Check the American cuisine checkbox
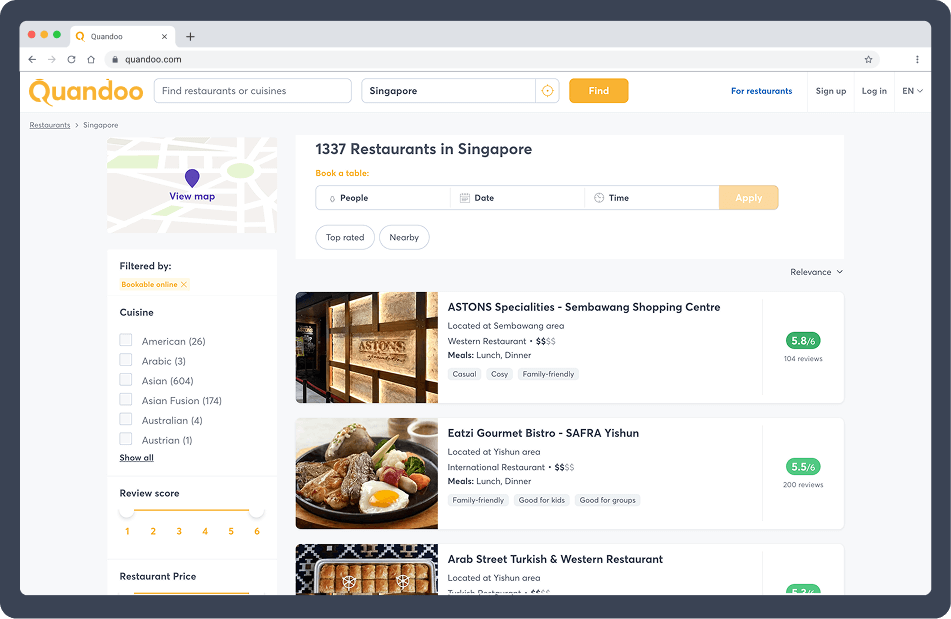 126,341
